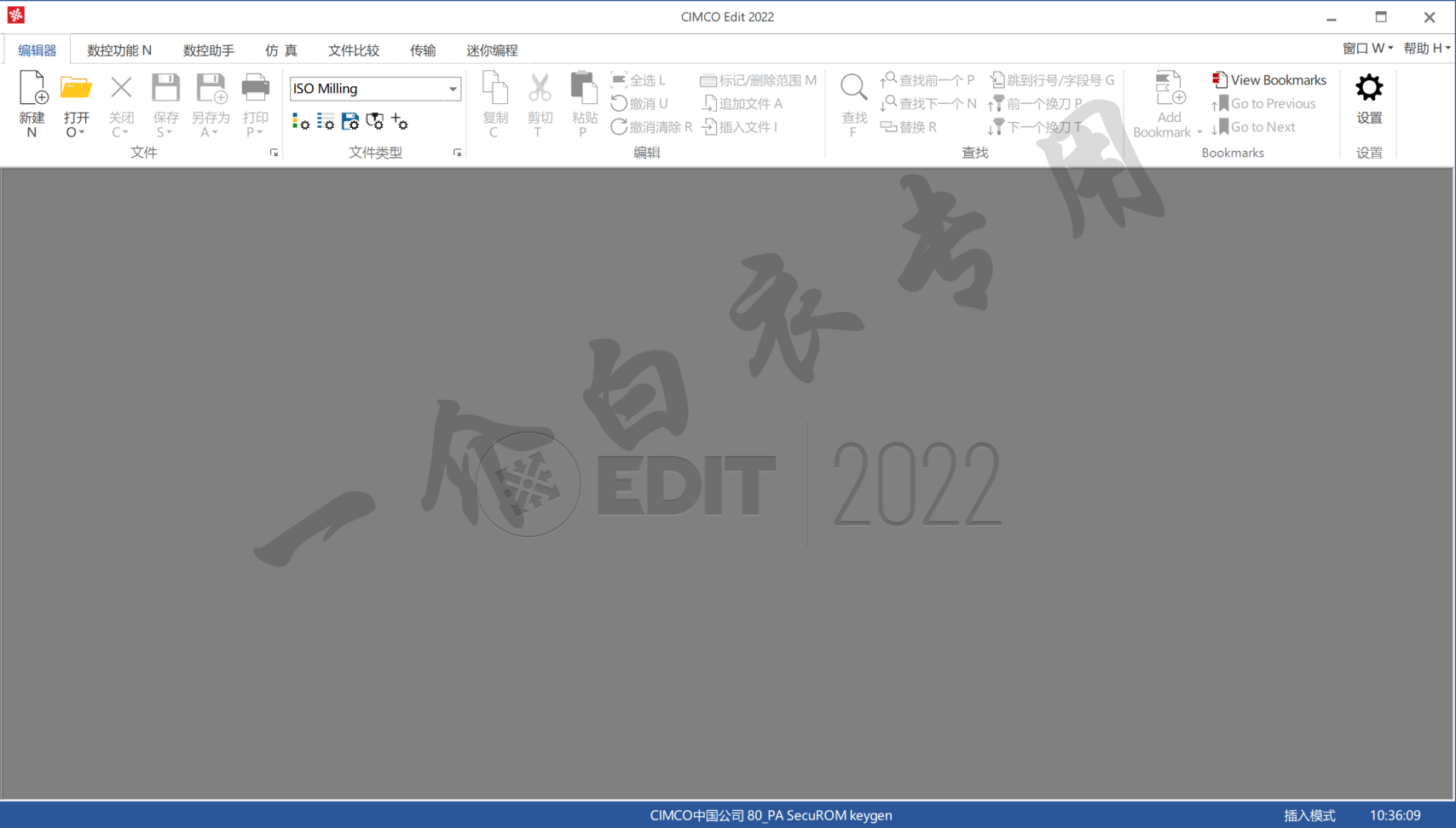Switch to the 迷你编程 tab
The width and height of the screenshot is (1456, 828).
click(x=492, y=50)
